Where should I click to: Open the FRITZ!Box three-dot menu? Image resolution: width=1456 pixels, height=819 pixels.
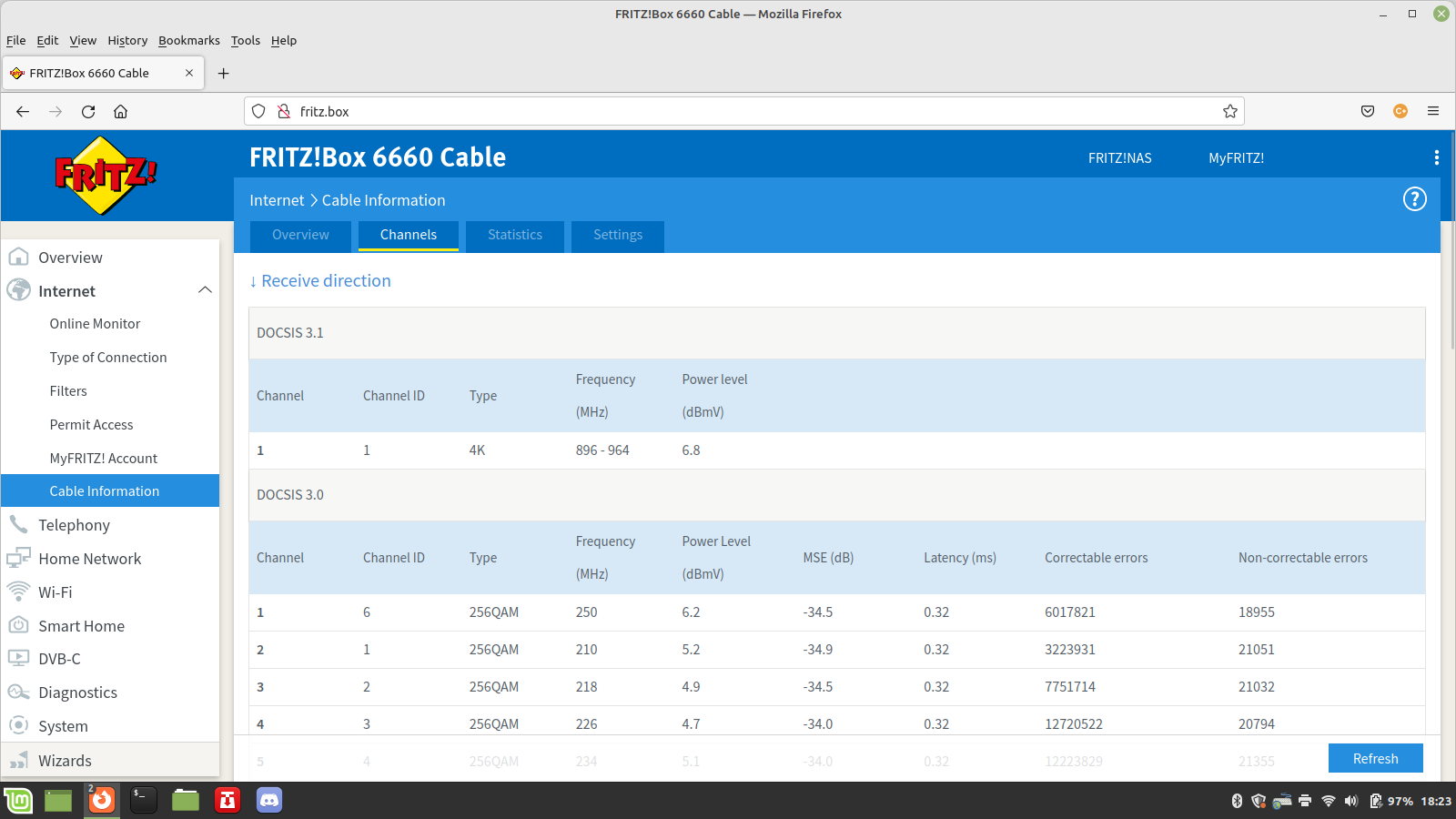pyautogui.click(x=1436, y=157)
